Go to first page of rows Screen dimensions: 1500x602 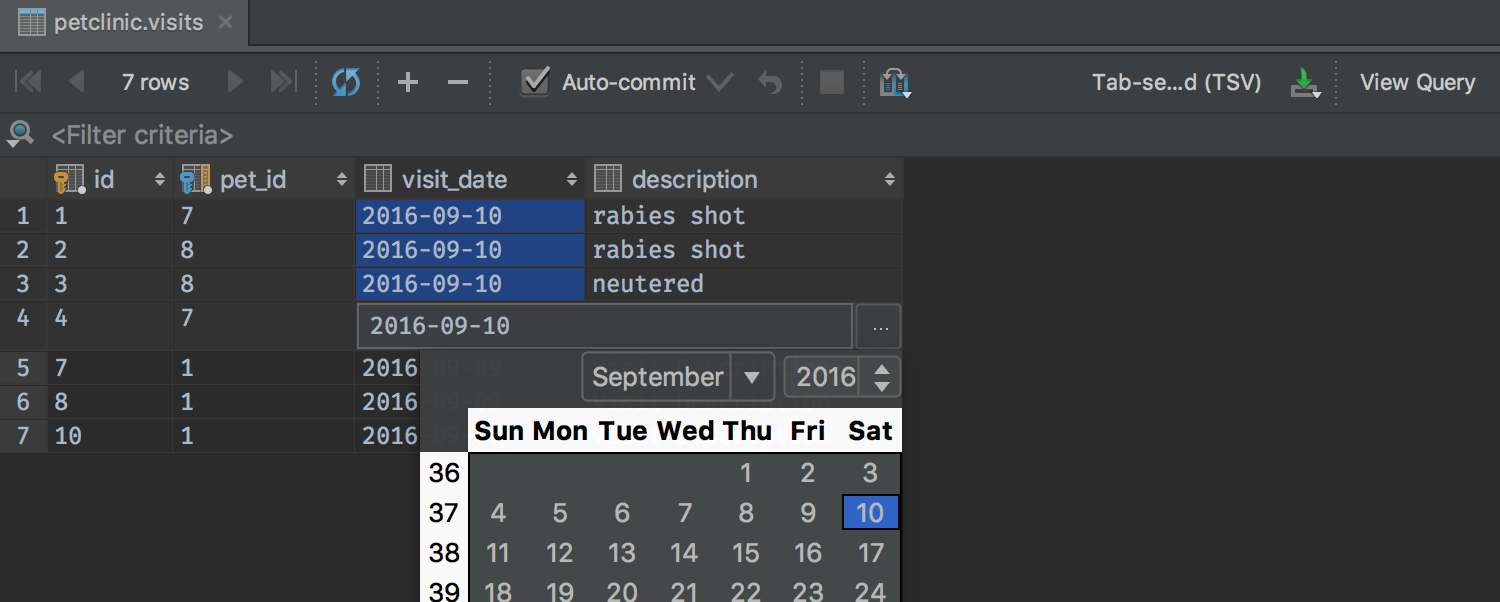pyautogui.click(x=28, y=82)
